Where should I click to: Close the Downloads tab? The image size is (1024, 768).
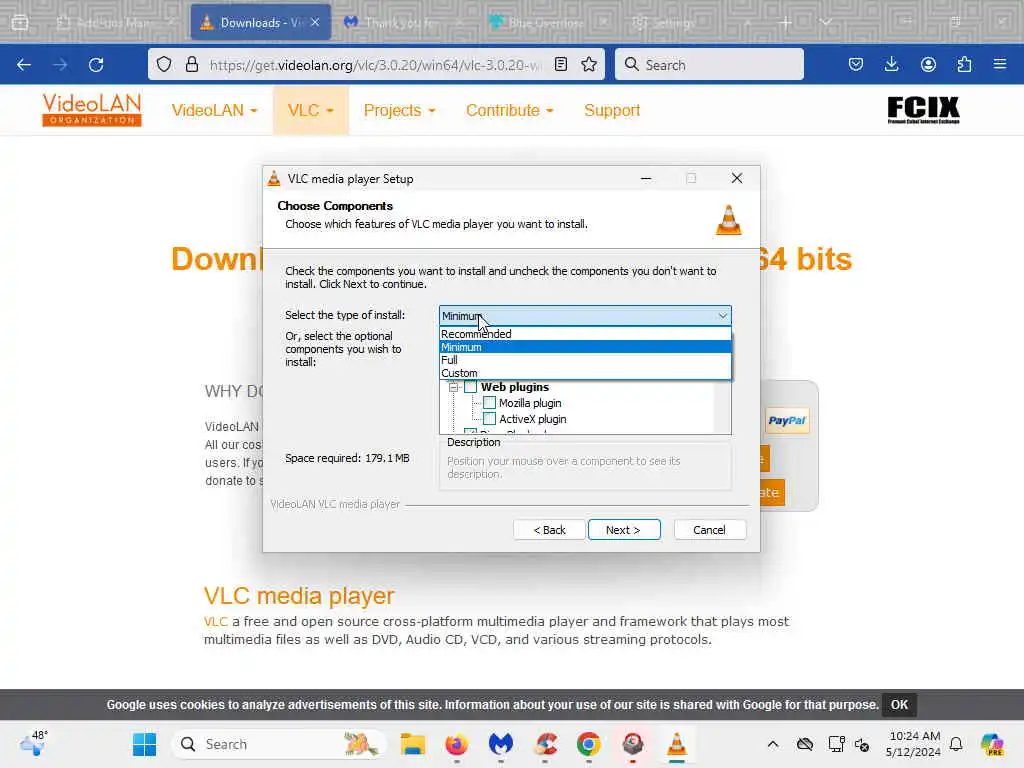315,23
